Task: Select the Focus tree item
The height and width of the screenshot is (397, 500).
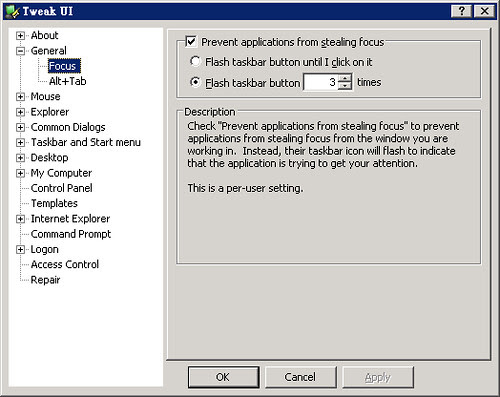Action: point(64,66)
